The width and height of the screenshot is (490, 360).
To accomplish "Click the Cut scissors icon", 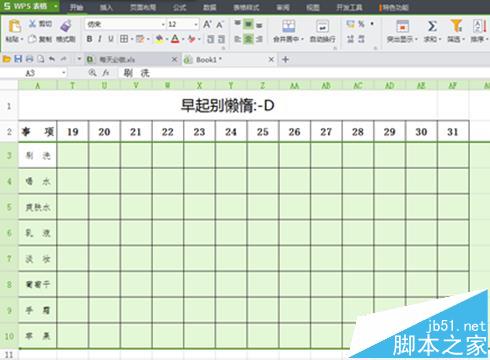I will pyautogui.click(x=32, y=24).
